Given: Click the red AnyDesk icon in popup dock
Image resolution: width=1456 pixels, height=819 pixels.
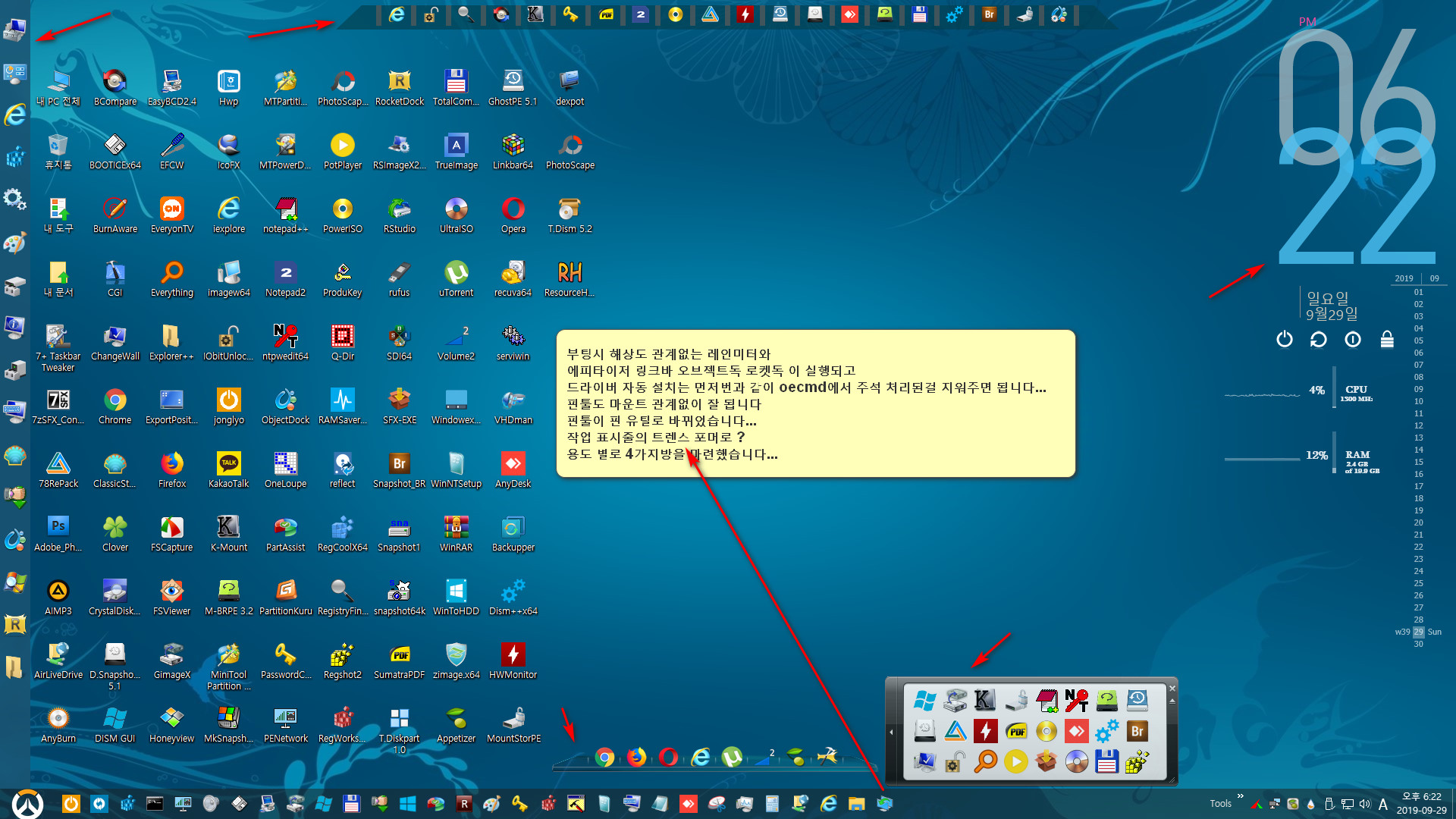Looking at the screenshot, I should [1076, 730].
